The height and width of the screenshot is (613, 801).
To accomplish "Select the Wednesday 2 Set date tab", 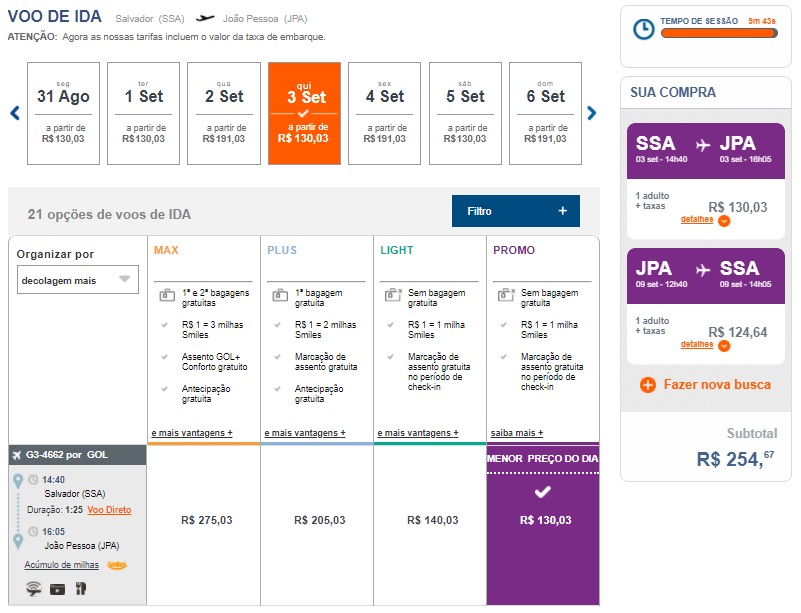I will click(x=224, y=113).
